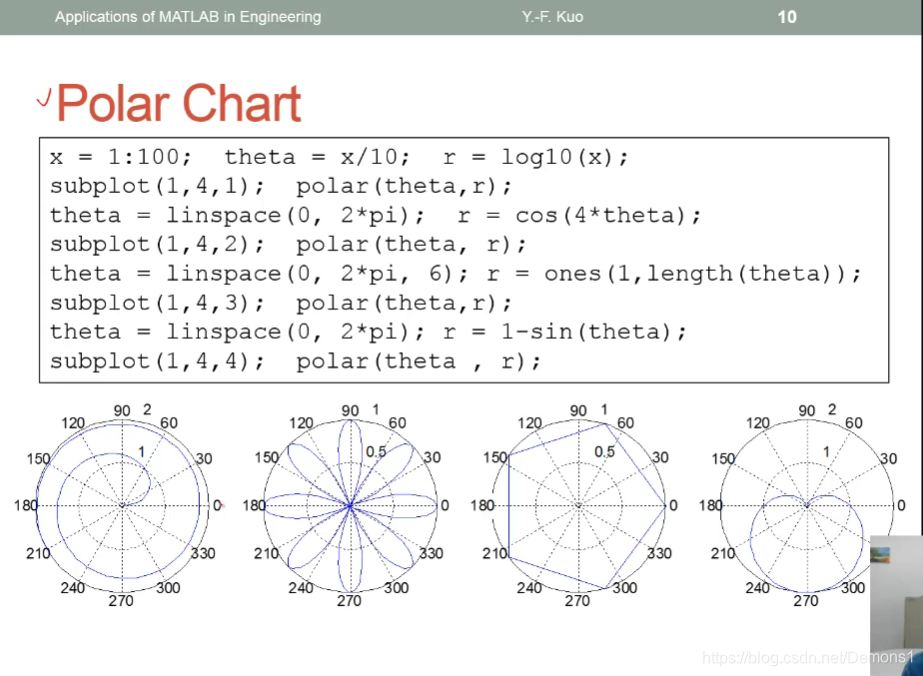Click the code "r = ones(1,length(theta));"

tap(675, 274)
